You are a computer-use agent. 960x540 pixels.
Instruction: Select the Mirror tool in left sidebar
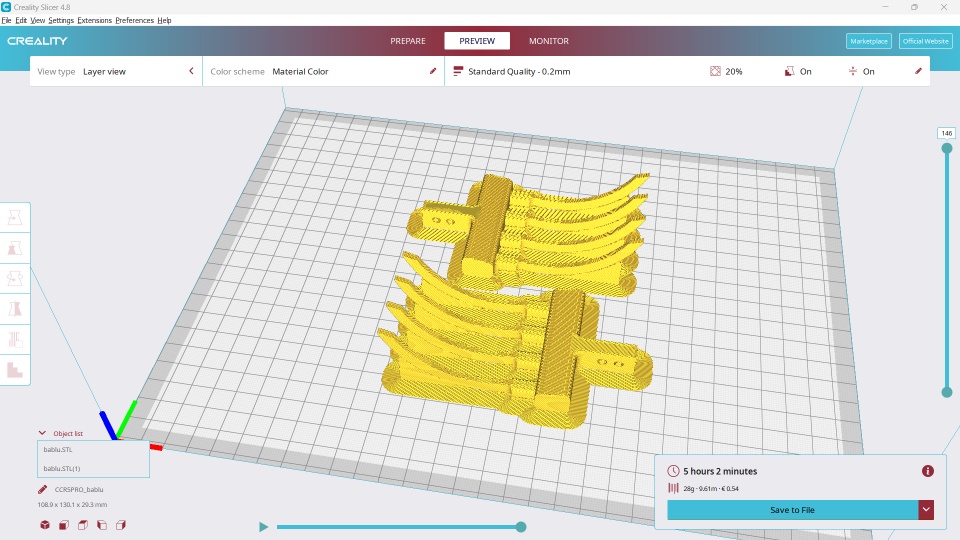click(15, 309)
